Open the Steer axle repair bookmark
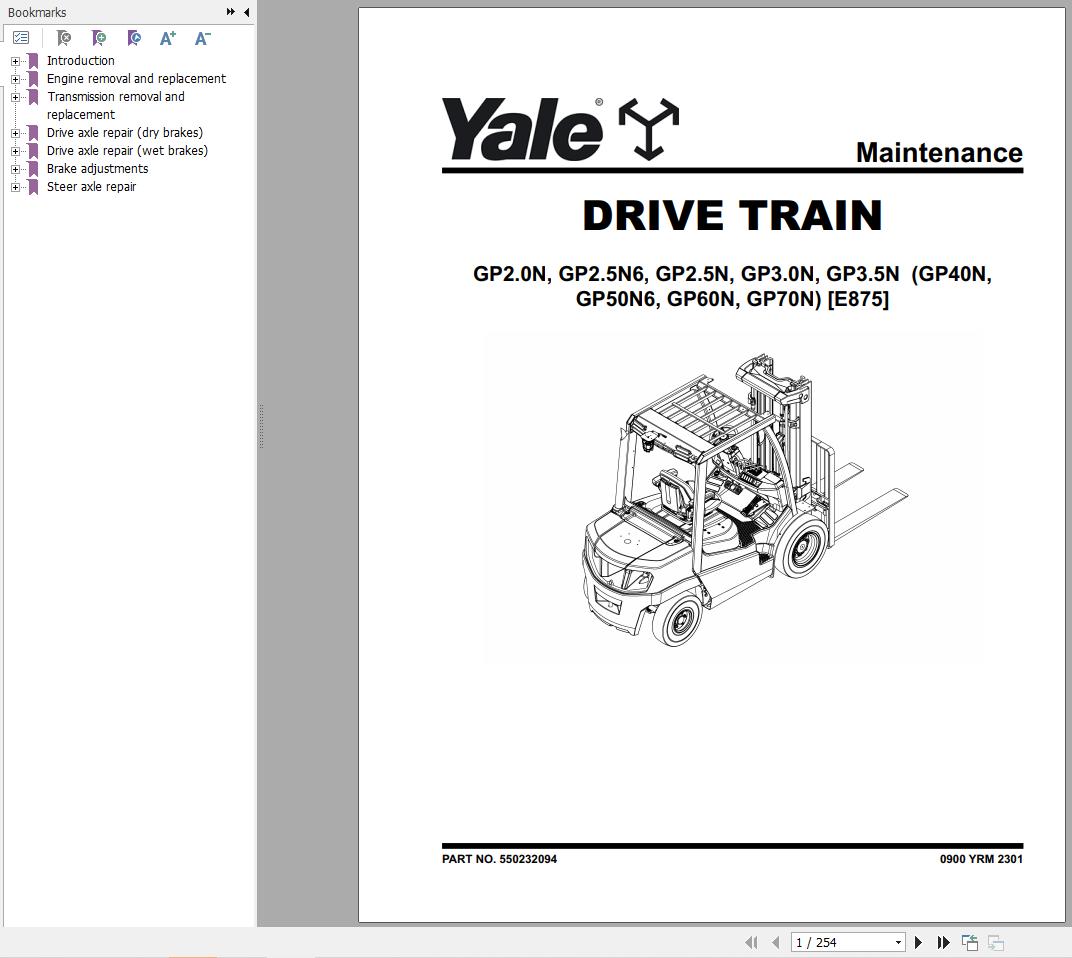1072x958 pixels. point(91,187)
